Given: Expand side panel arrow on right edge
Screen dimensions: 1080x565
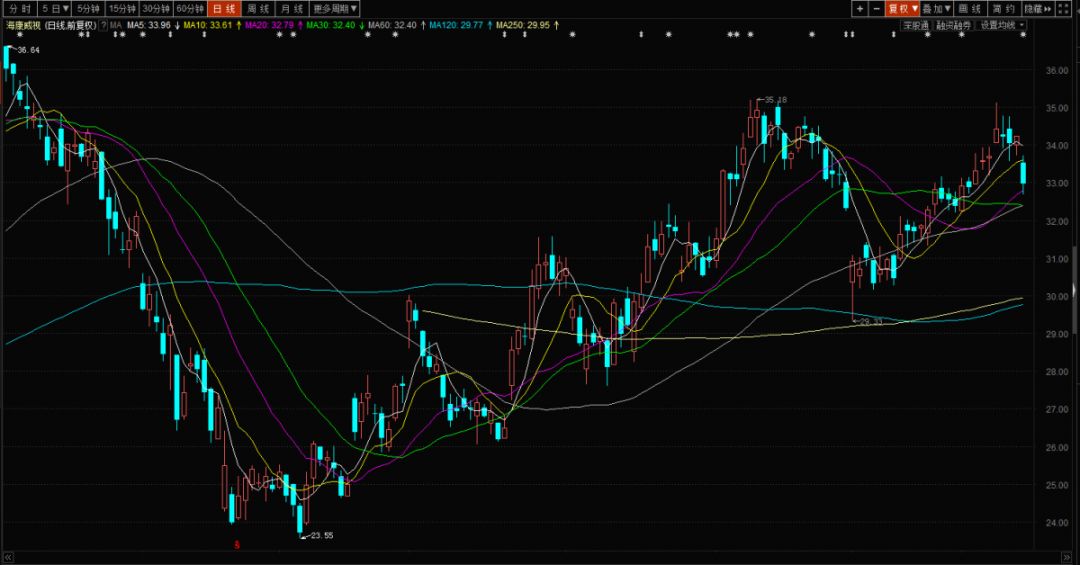Looking at the screenshot, I should click(x=1075, y=291).
